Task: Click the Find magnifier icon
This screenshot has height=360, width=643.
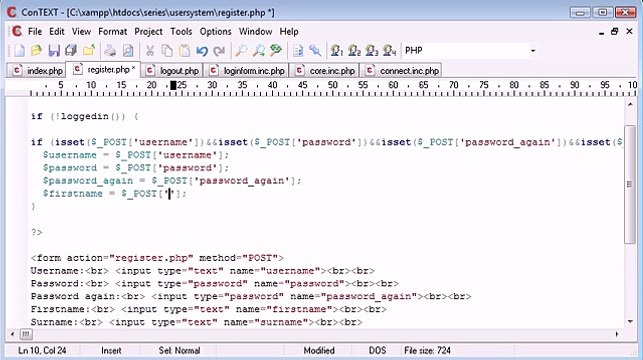Action: [x=241, y=51]
